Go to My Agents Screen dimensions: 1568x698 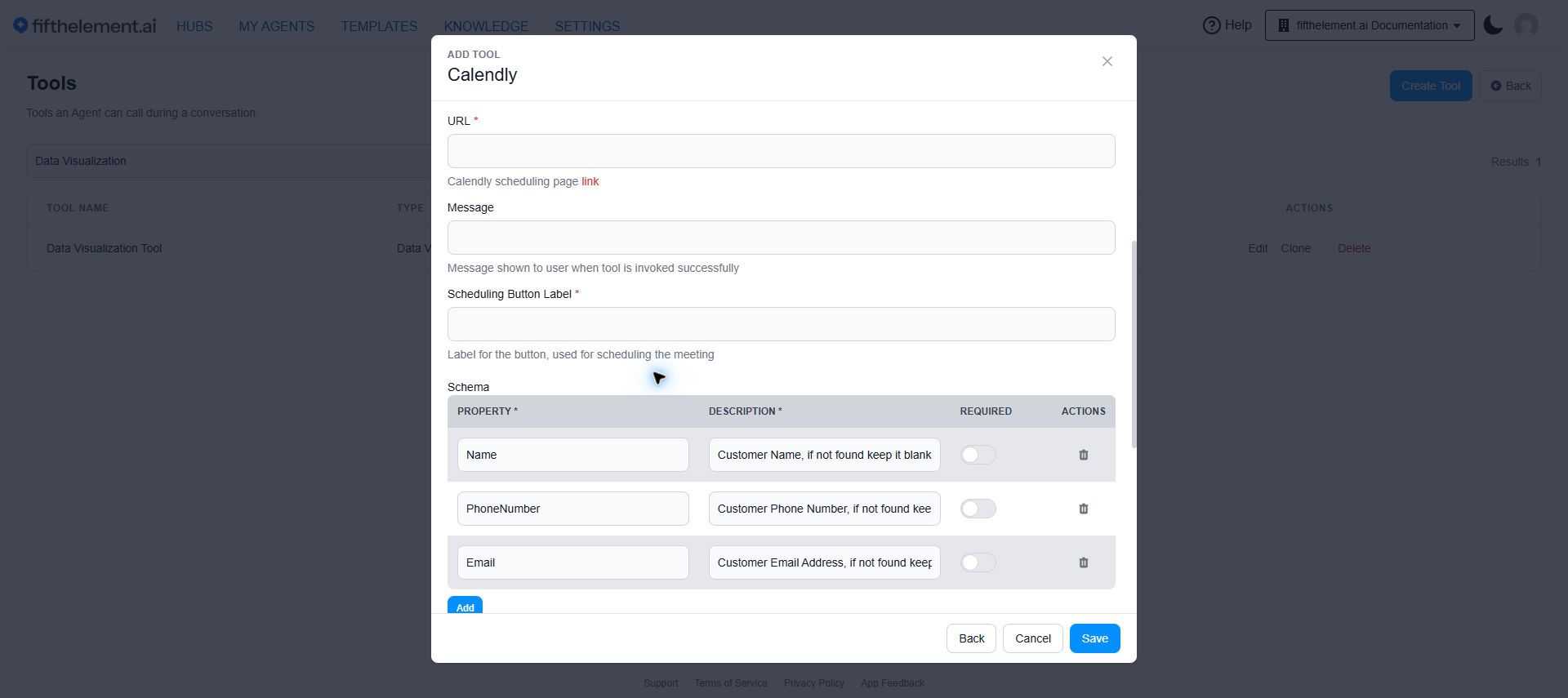pos(277,27)
